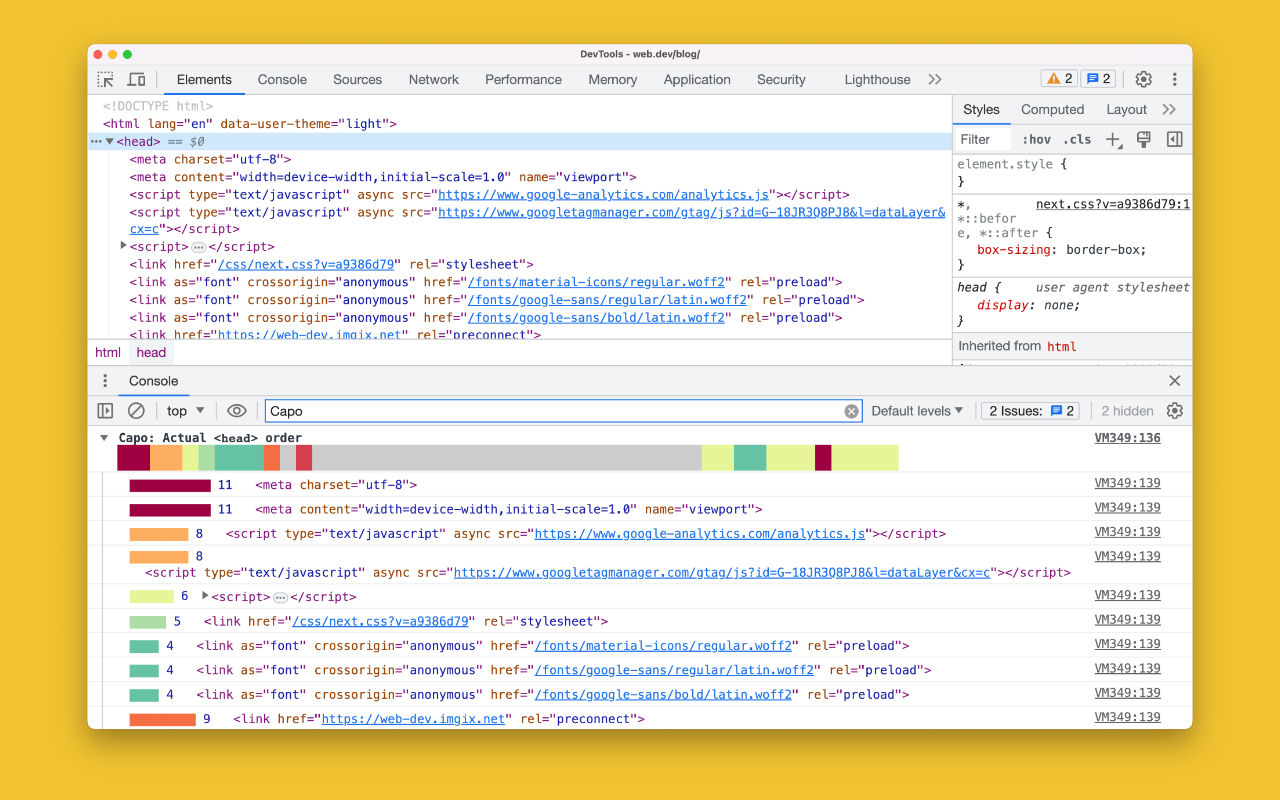Screen dimensions: 1280x800
Task: Activate the inspect element picker icon
Action: [105, 79]
